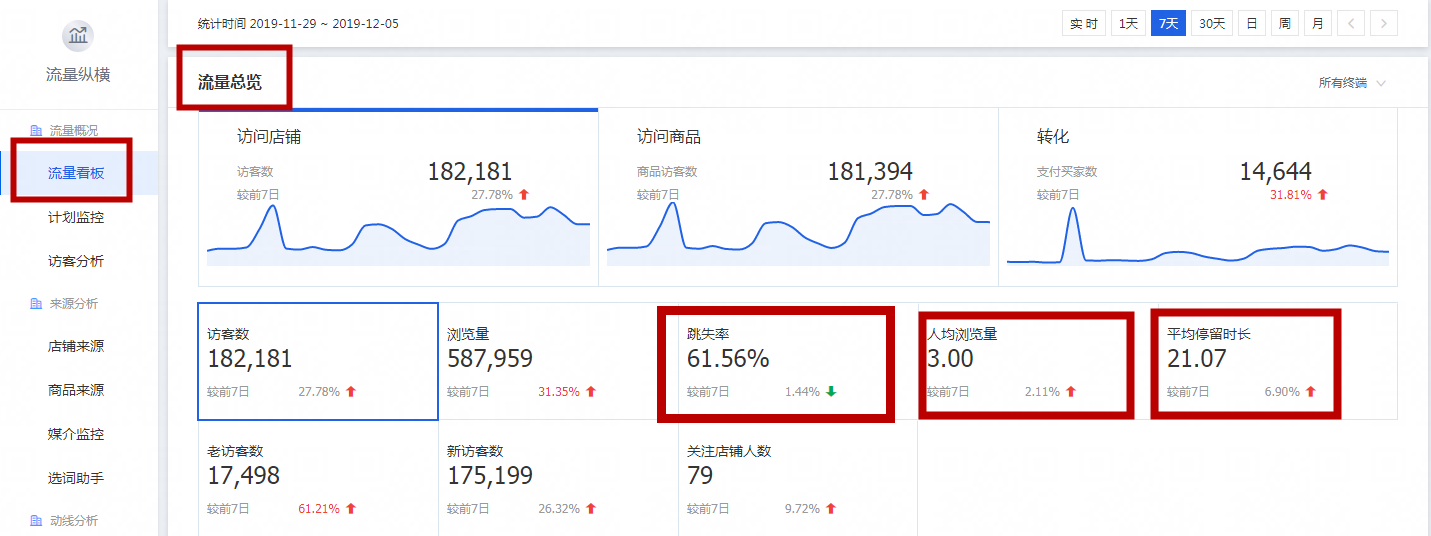Click the up arrow under 平均停留时长
The height and width of the screenshot is (536, 1431).
point(1310,391)
